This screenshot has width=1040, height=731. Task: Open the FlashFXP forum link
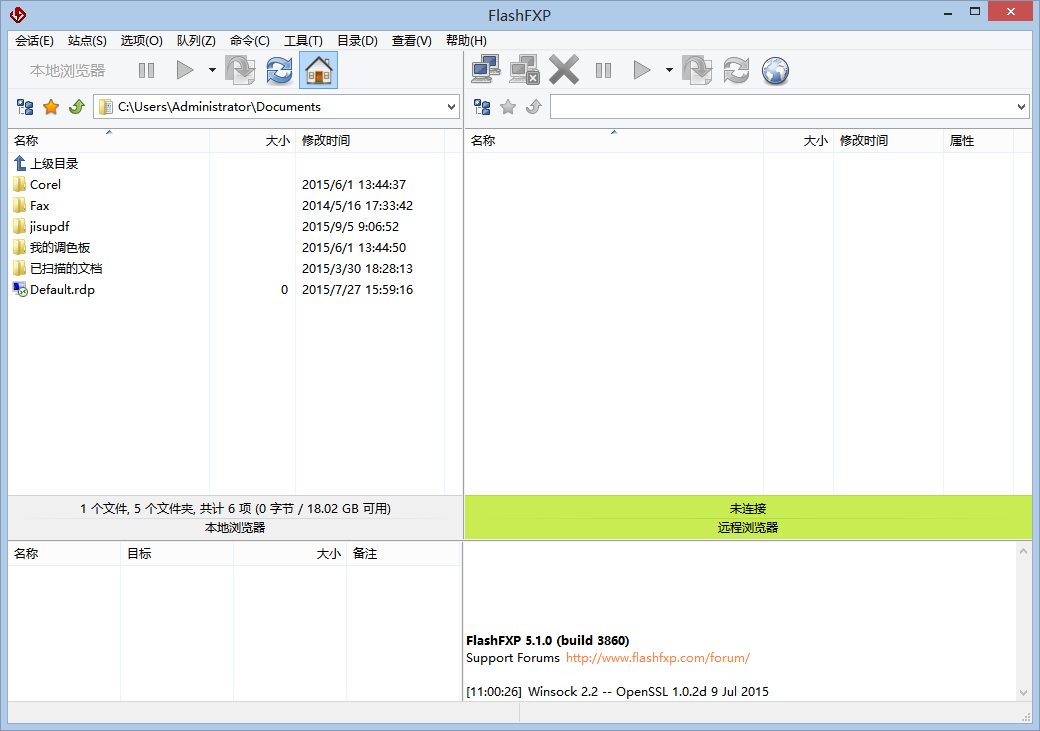(657, 658)
